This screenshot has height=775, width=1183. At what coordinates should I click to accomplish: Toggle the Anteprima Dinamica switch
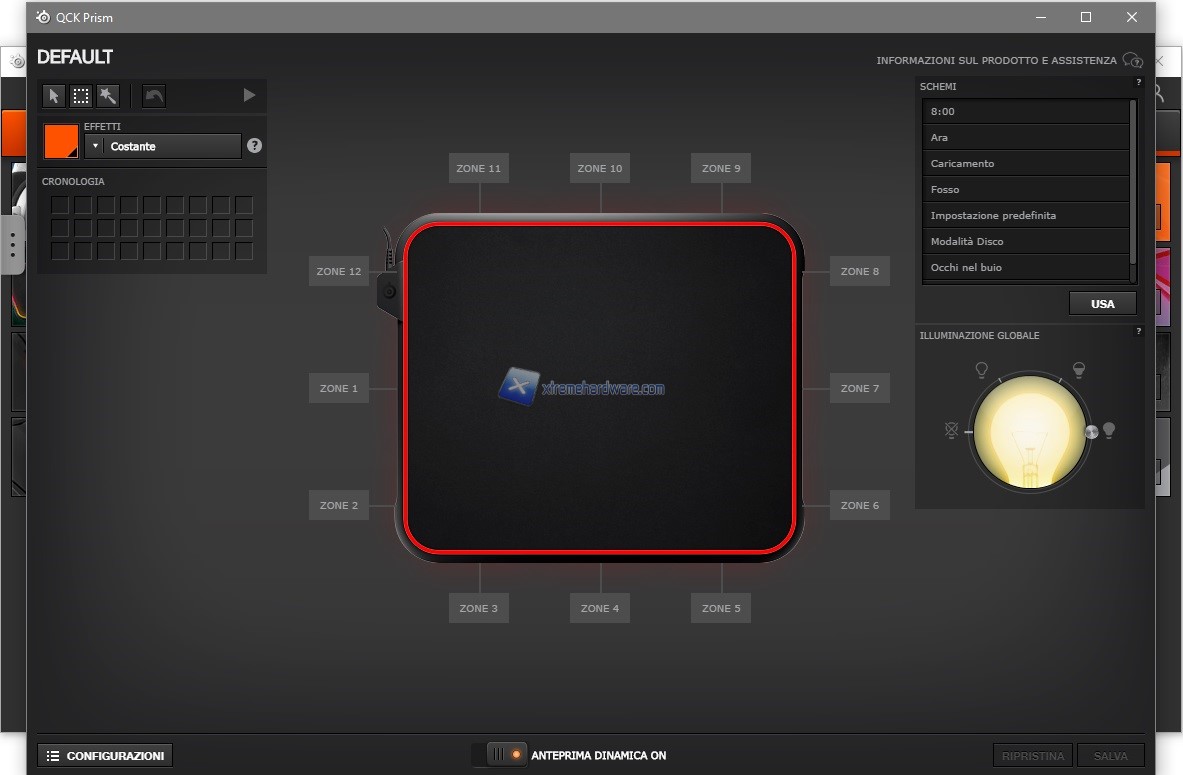(507, 755)
